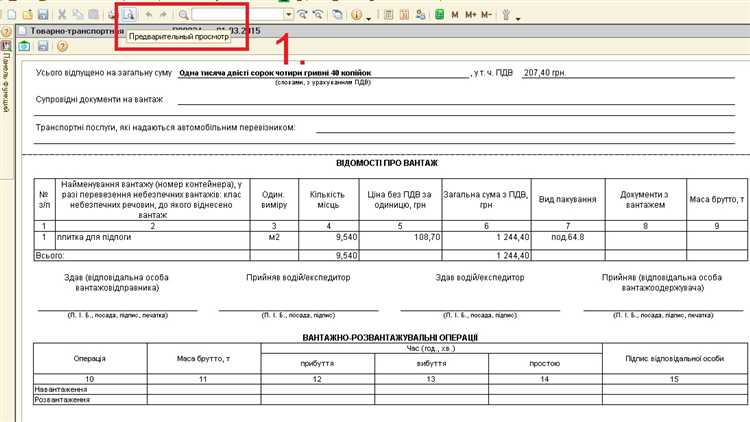The image size is (750, 422).
Task: Click the M+ memory add button
Action: [471, 14]
